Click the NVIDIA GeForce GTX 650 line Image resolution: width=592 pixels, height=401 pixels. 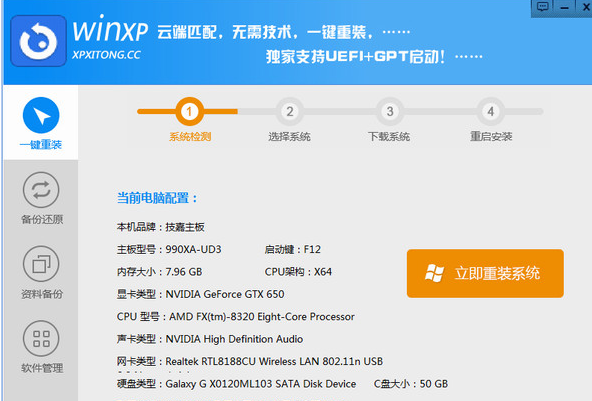click(x=200, y=294)
